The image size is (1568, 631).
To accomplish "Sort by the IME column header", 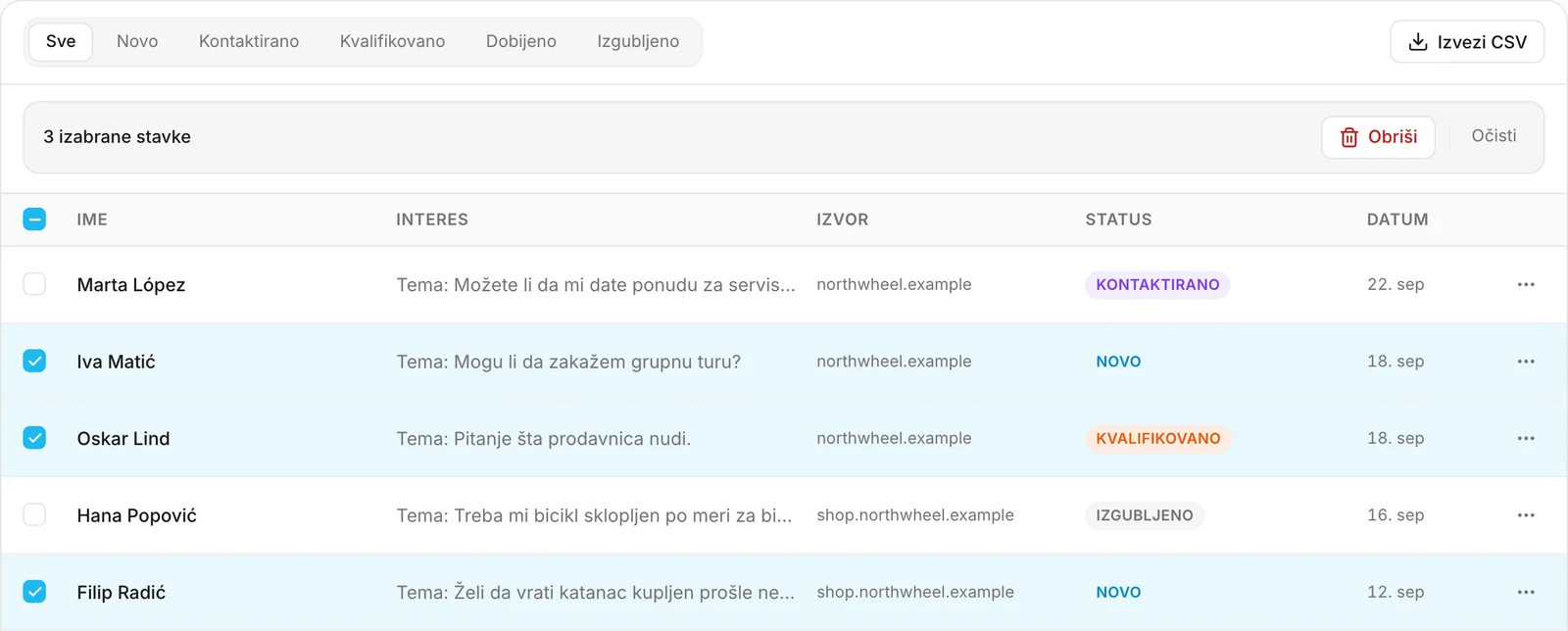I will [92, 219].
